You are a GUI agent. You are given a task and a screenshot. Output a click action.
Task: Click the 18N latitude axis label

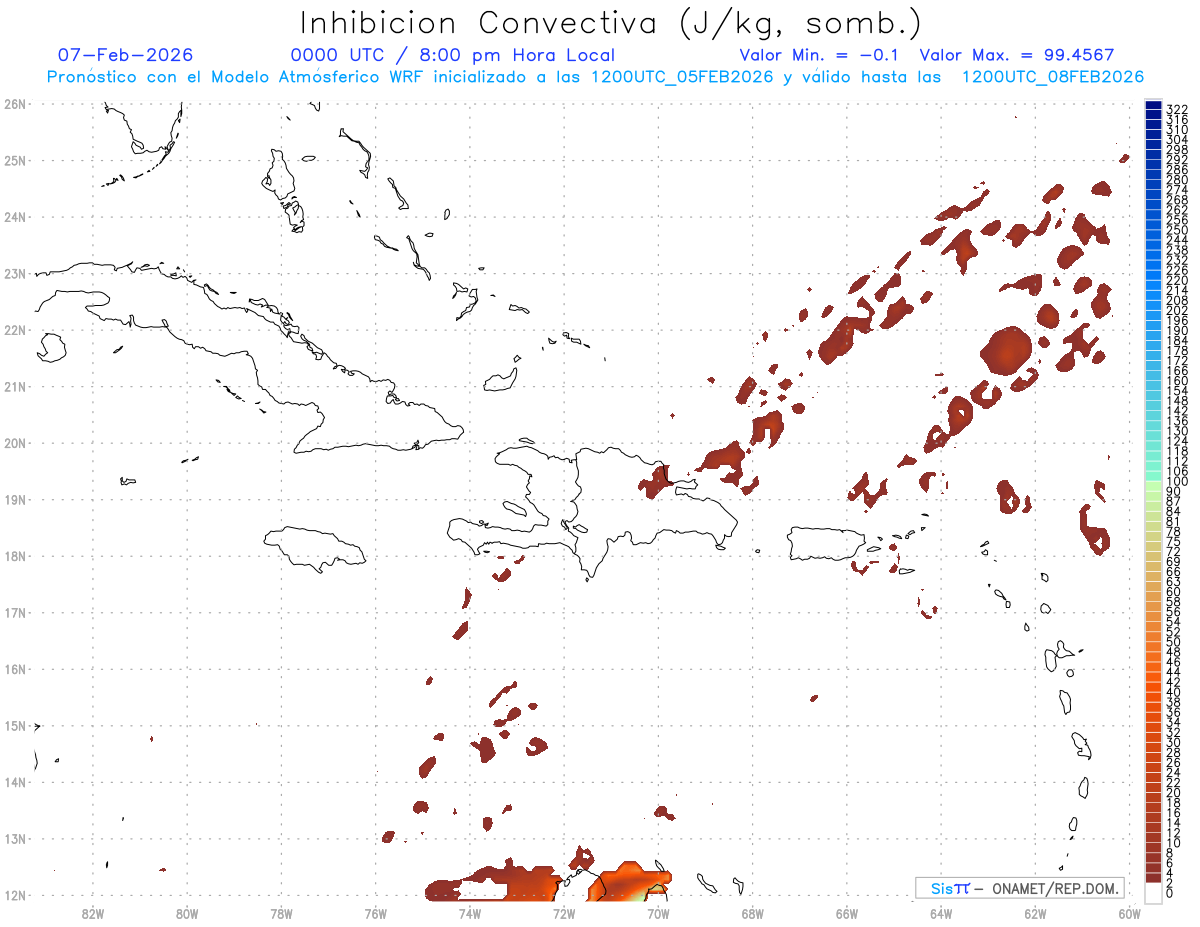14,555
